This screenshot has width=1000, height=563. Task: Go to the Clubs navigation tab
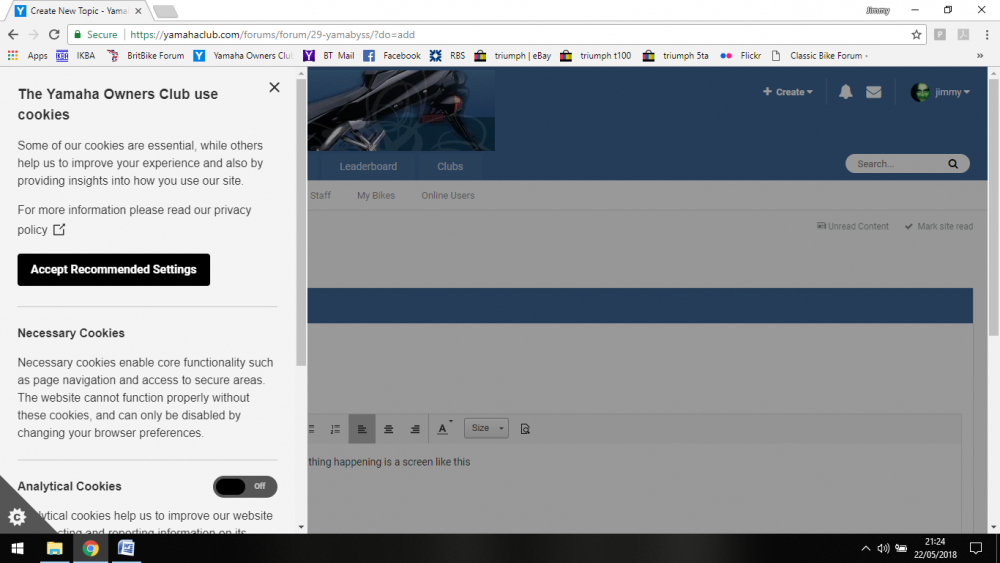[x=450, y=166]
